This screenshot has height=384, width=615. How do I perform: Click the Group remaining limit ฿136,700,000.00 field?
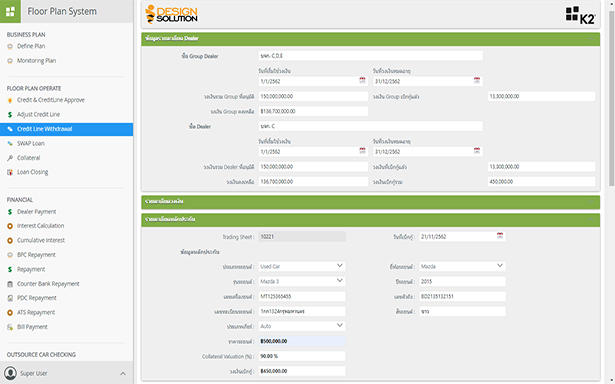pyautogui.click(x=313, y=111)
